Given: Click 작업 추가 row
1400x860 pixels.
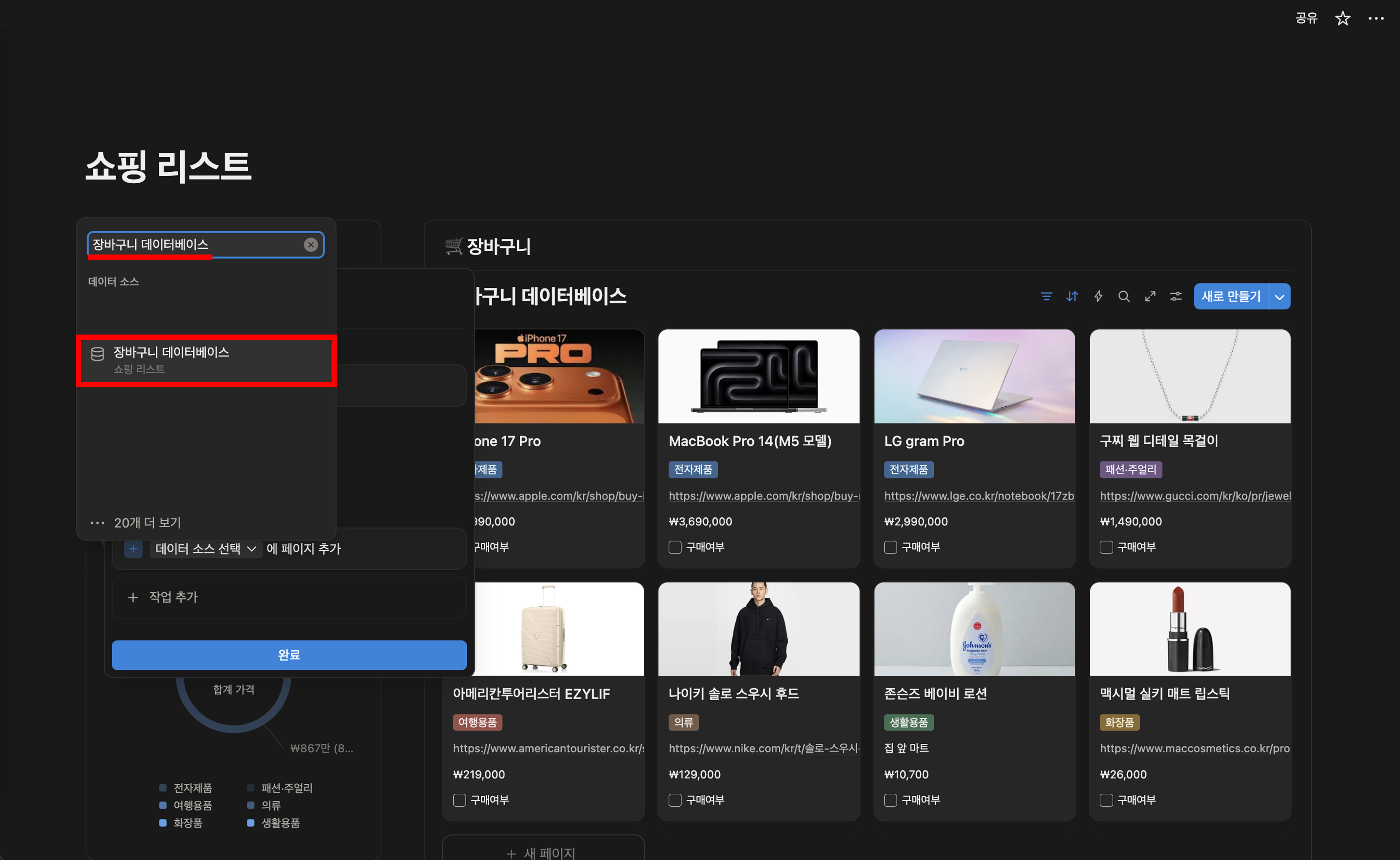Looking at the screenshot, I should pyautogui.click(x=173, y=597).
